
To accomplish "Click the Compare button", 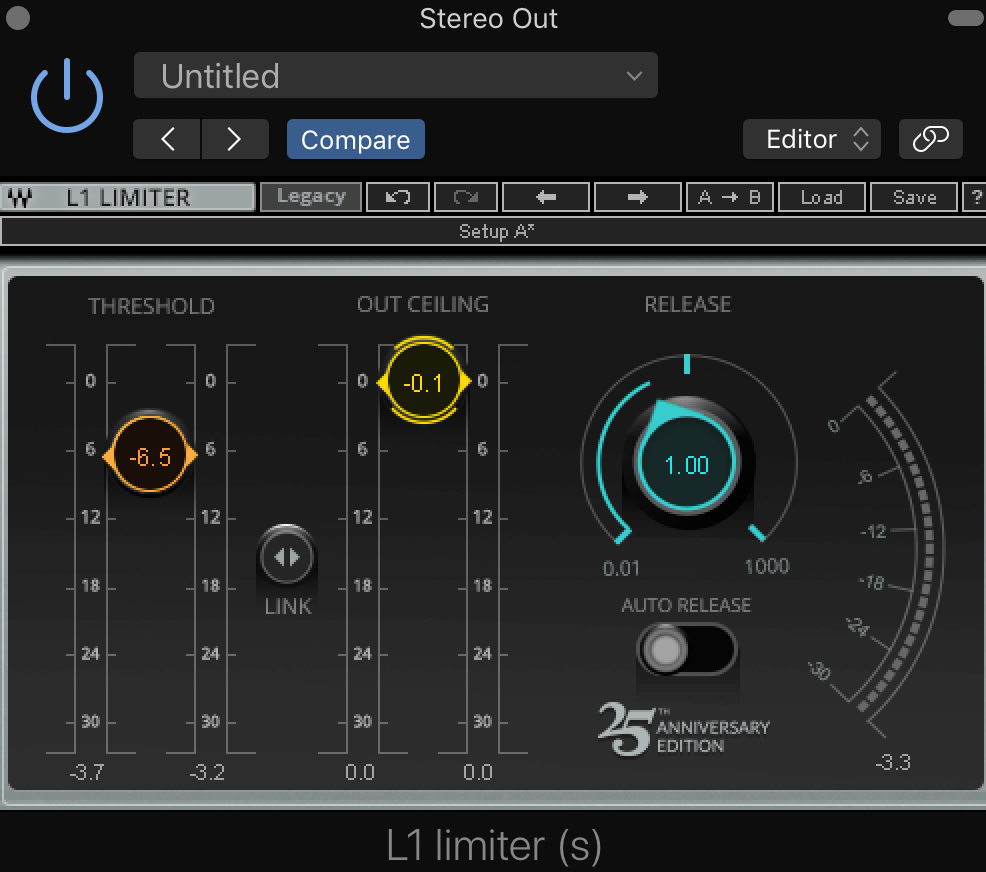I will coord(355,139).
